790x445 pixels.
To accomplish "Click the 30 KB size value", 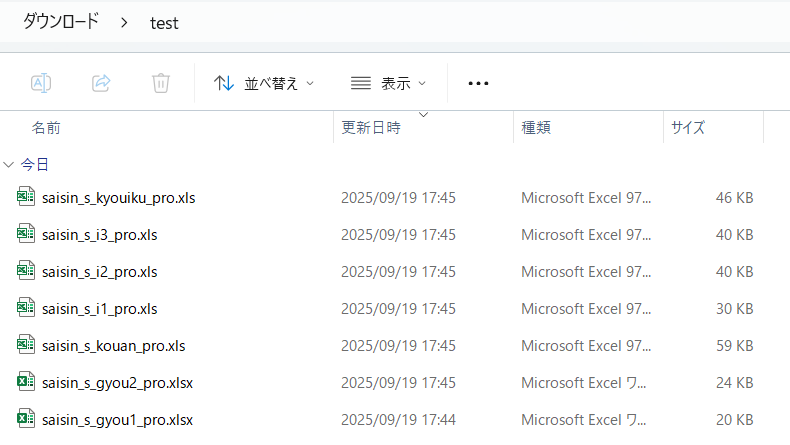I will click(x=734, y=309).
